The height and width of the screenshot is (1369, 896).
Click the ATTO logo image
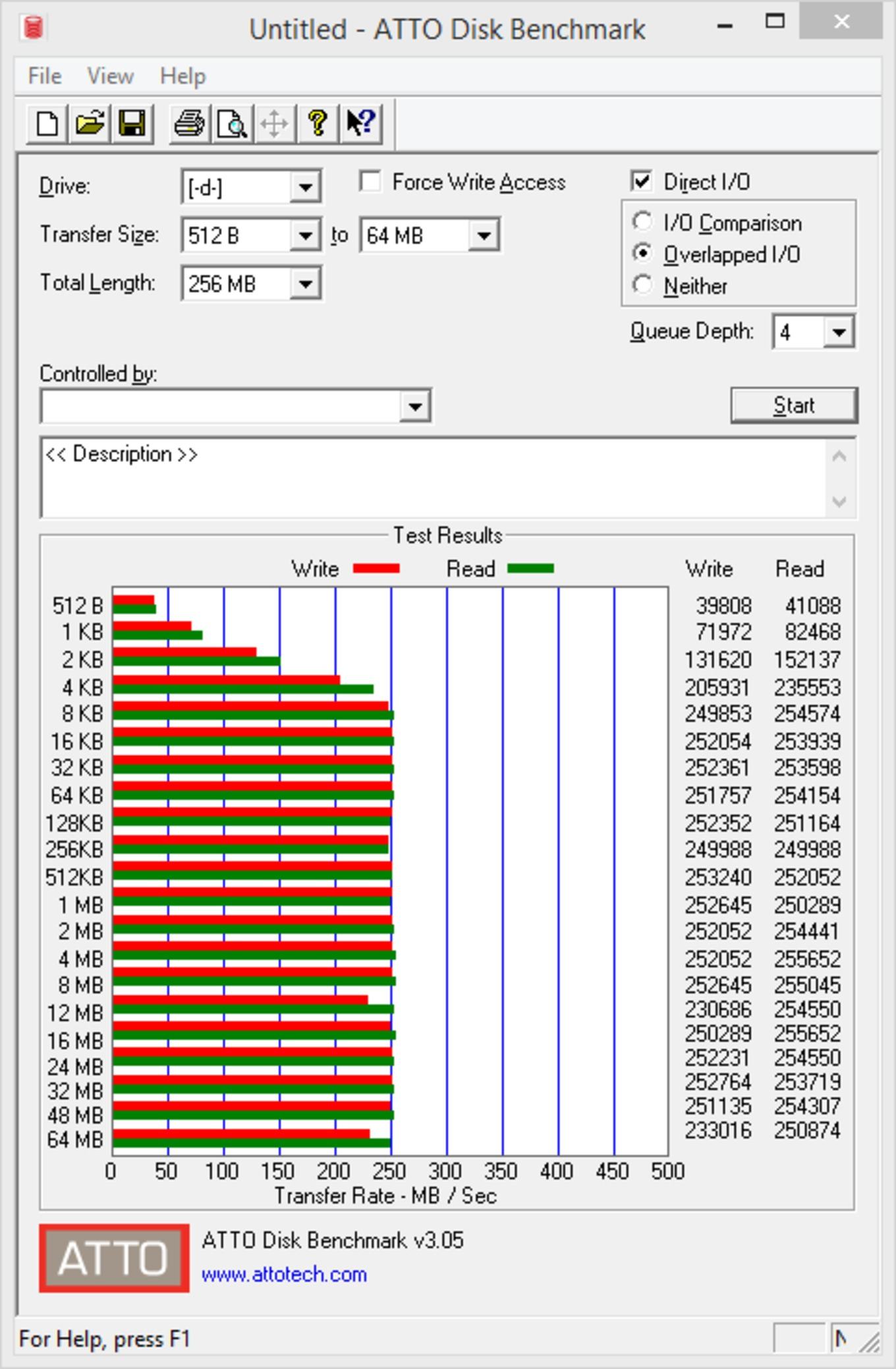click(x=114, y=1258)
